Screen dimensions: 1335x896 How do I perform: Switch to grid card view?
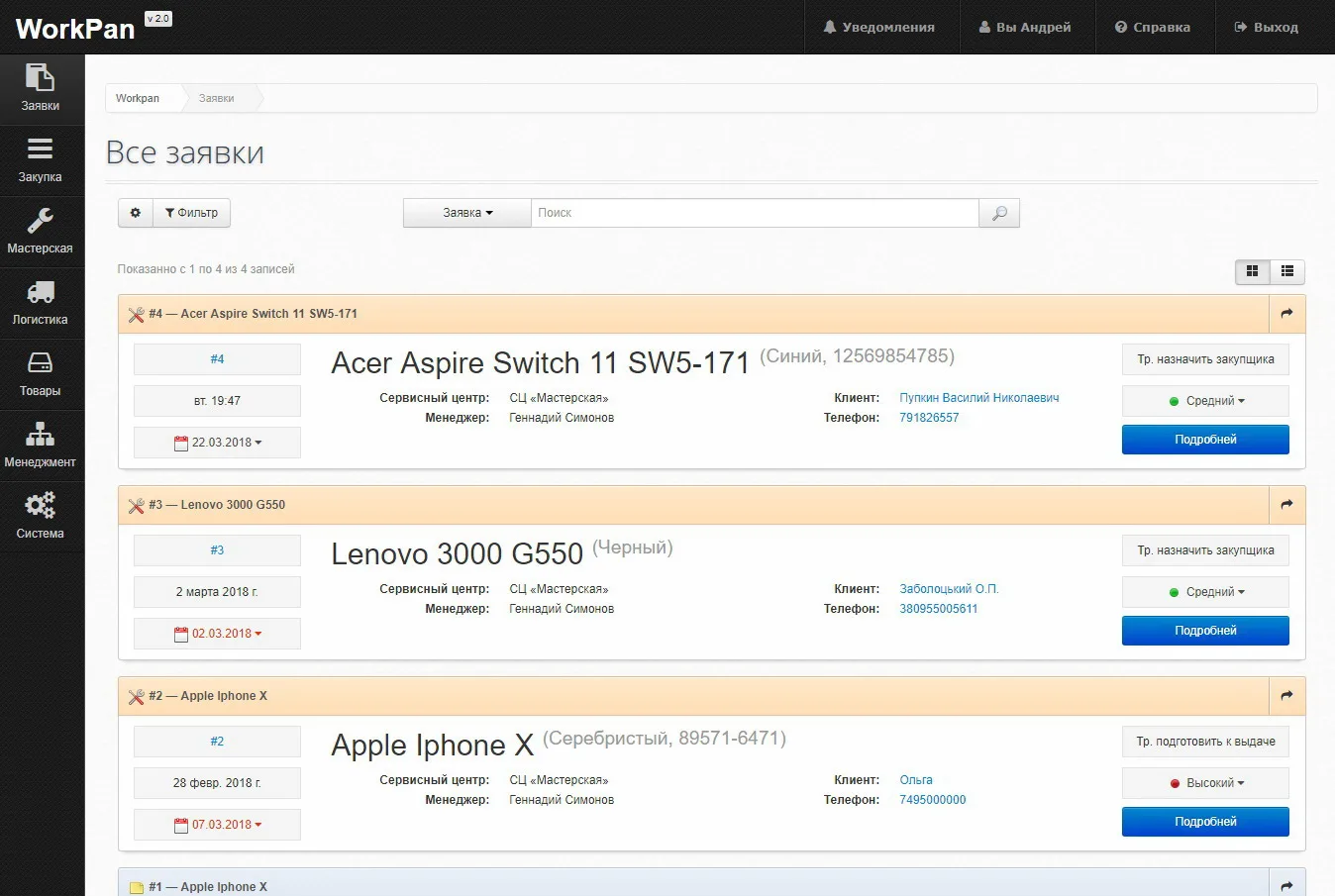pyautogui.click(x=1253, y=271)
